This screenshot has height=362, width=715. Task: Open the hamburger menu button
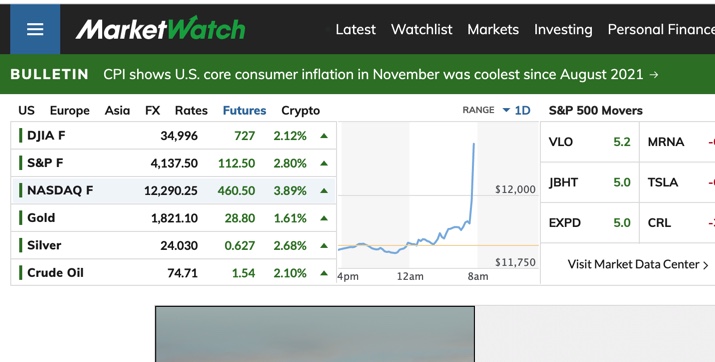(x=35, y=30)
